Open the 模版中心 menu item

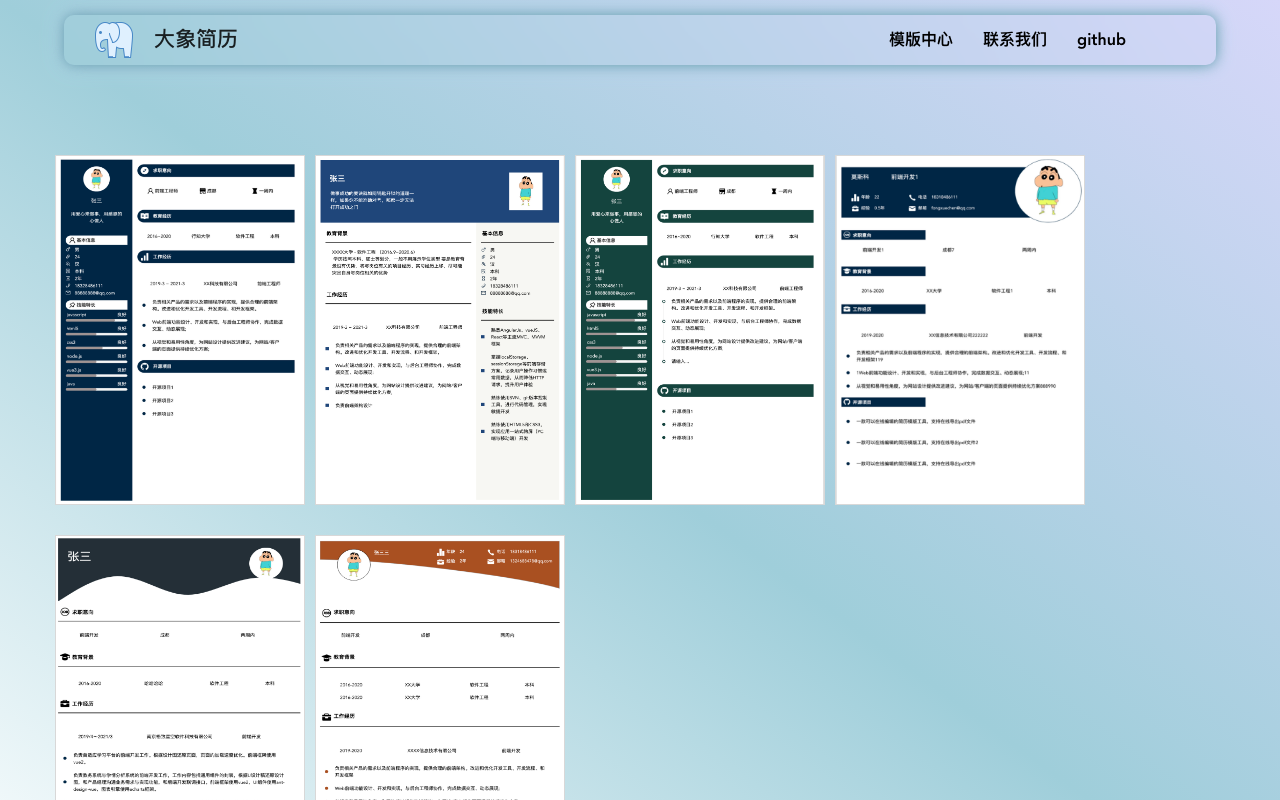921,40
